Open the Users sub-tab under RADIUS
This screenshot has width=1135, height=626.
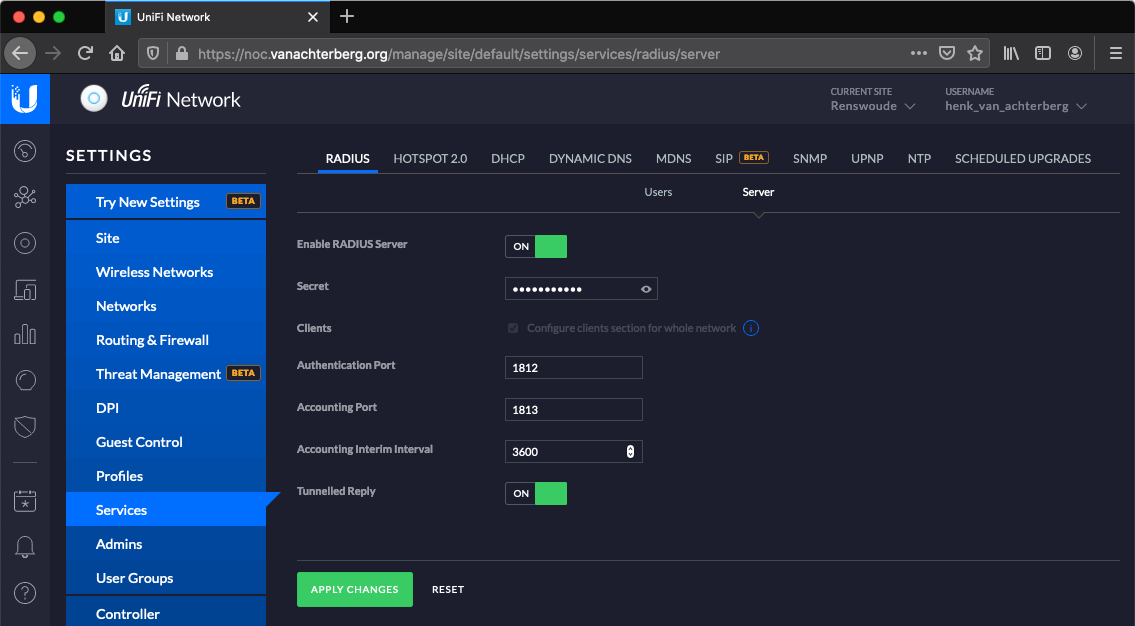[658, 192]
